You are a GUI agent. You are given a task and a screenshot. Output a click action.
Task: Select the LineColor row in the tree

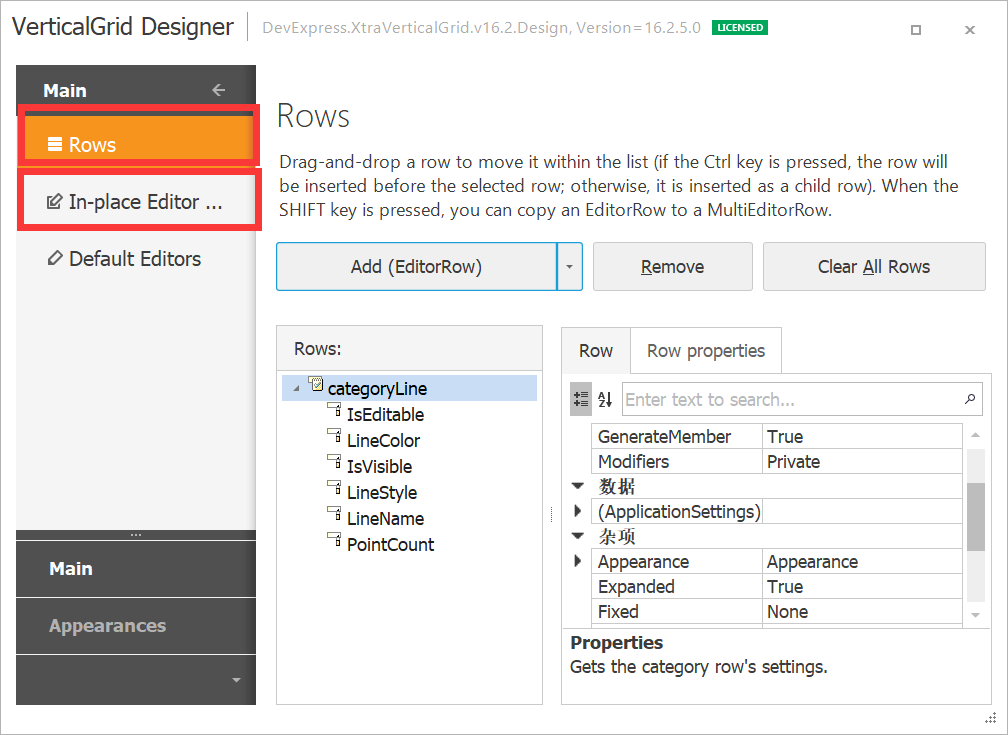[x=383, y=440]
